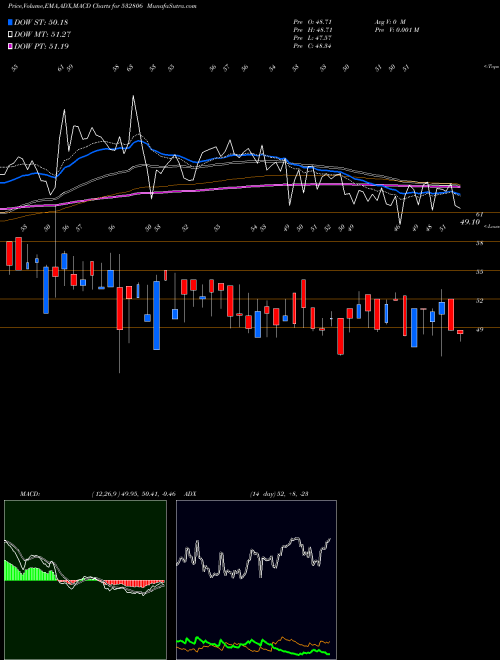
Task: Click the blue DOW ST legend swatch
Action: [10, 22]
